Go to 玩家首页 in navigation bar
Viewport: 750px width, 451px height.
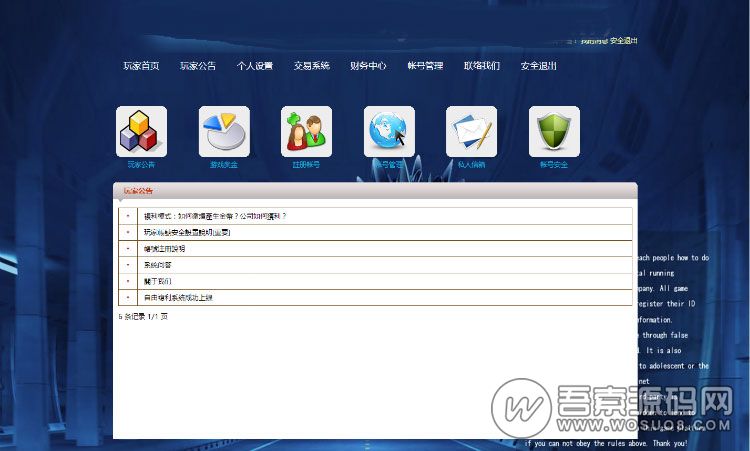tap(141, 66)
